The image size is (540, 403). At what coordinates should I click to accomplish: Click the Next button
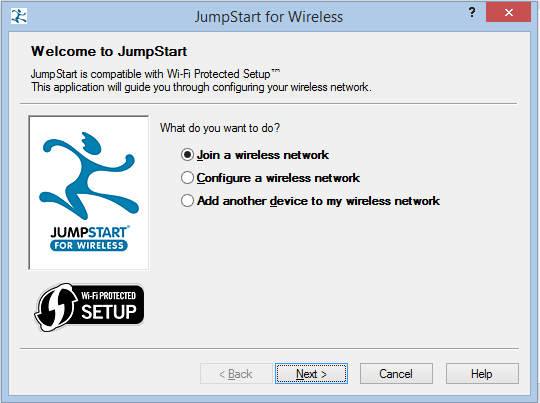(x=311, y=373)
